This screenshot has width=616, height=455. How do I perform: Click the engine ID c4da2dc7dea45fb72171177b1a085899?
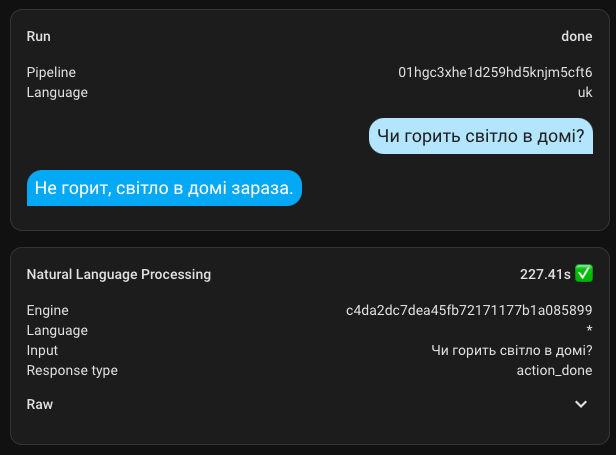tap(469, 310)
